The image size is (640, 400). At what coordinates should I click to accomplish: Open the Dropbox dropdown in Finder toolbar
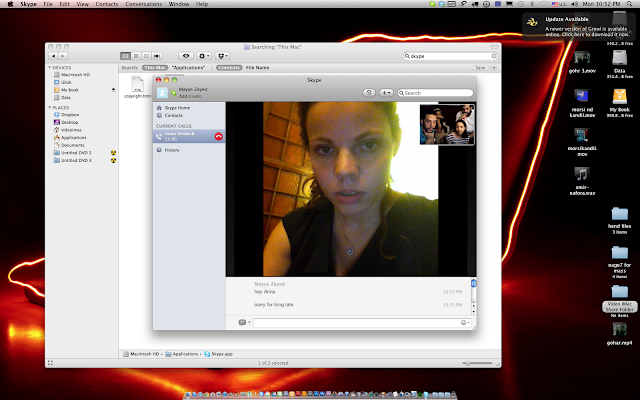222,56
